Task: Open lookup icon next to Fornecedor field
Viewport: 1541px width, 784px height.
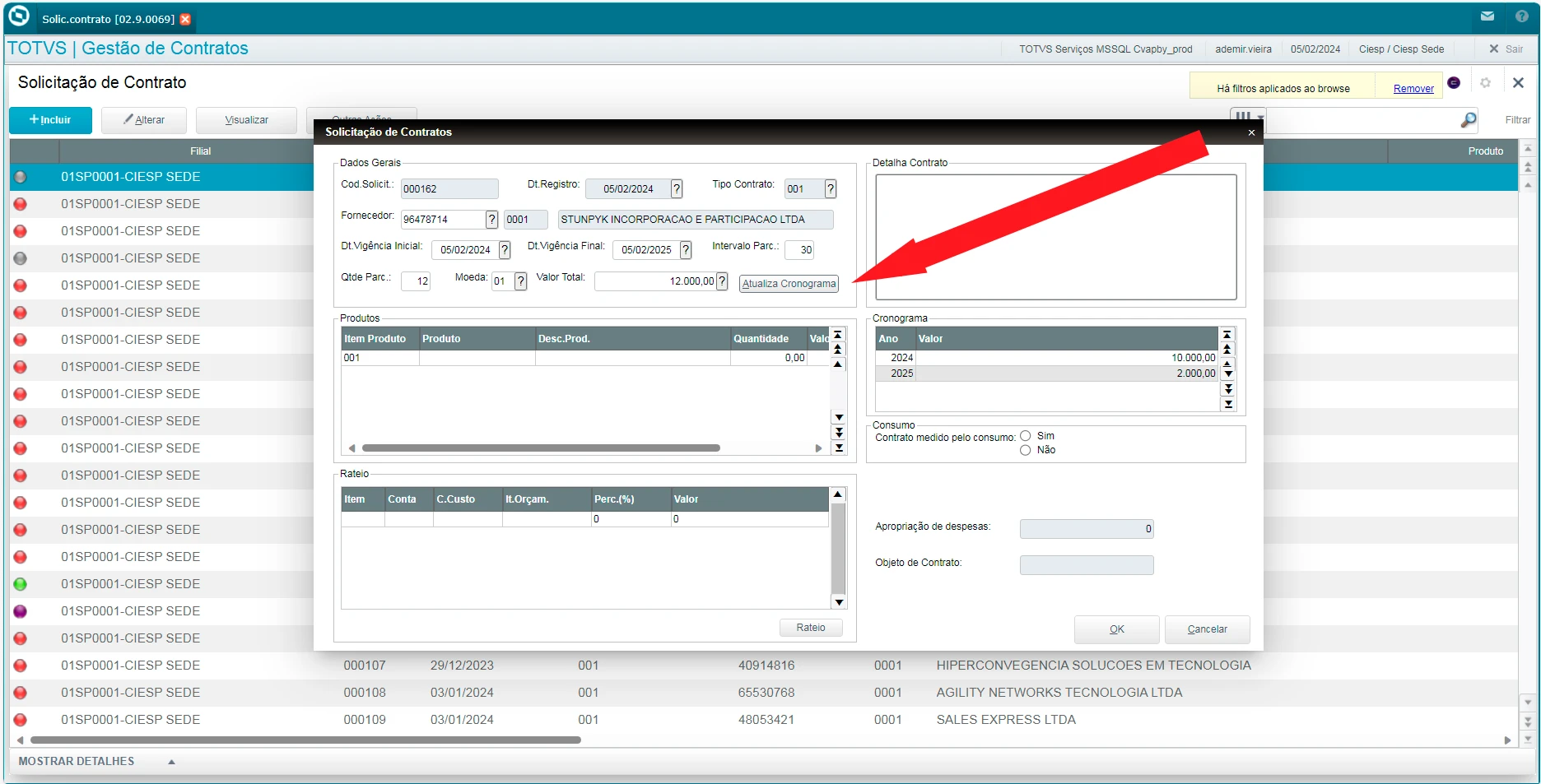Action: tap(491, 220)
